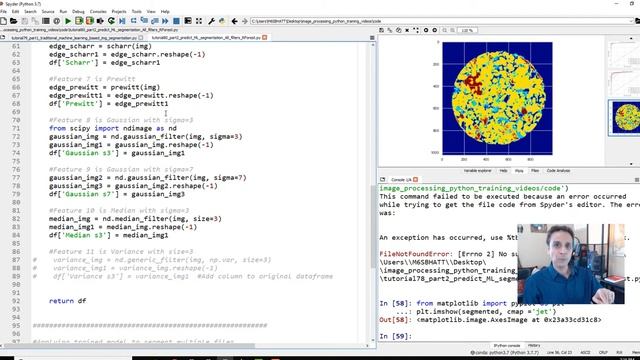Stop debugging blue square icon
The image size is (640, 360).
(176, 21)
